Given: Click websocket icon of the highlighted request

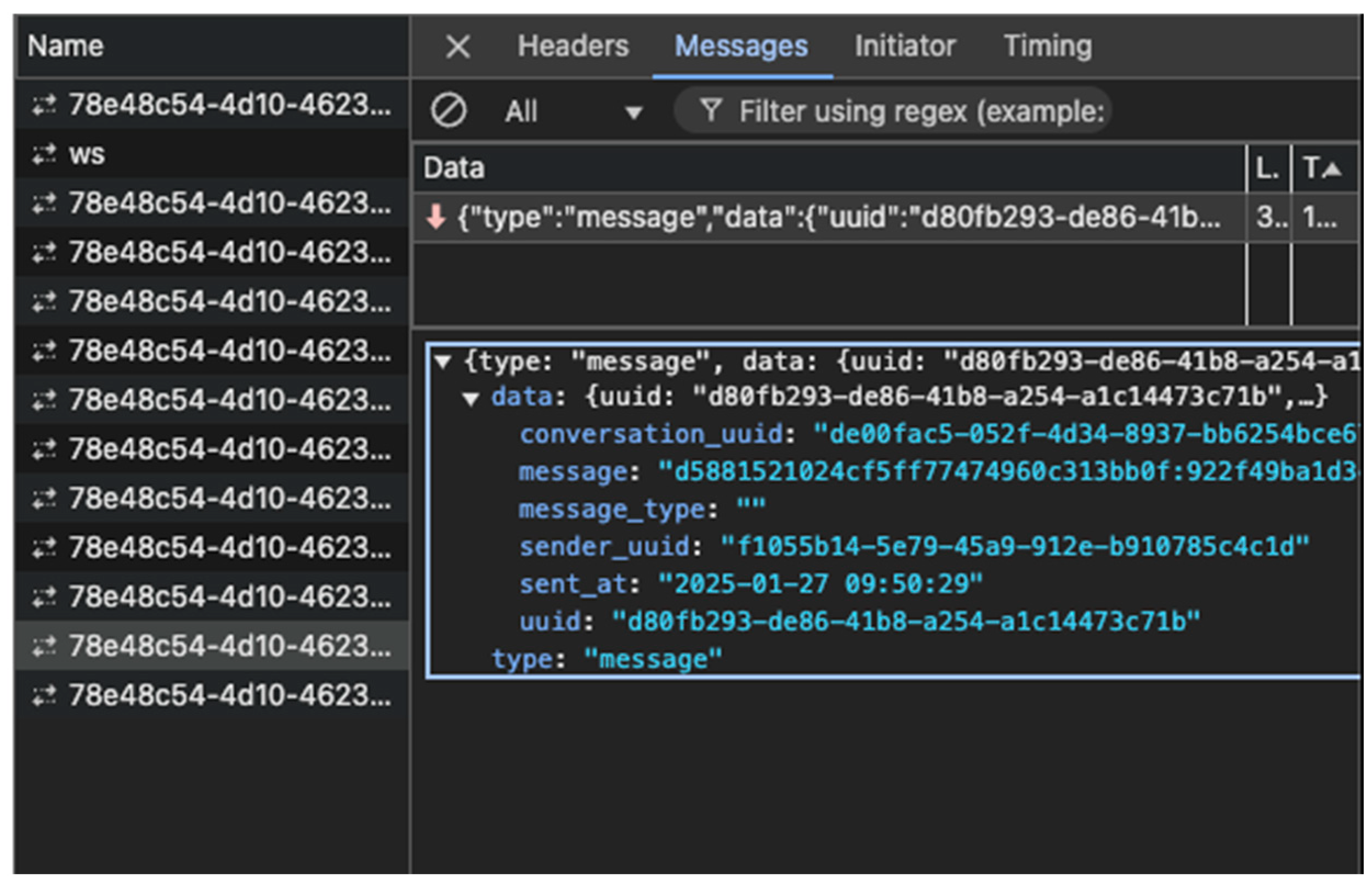Looking at the screenshot, I should tap(44, 646).
